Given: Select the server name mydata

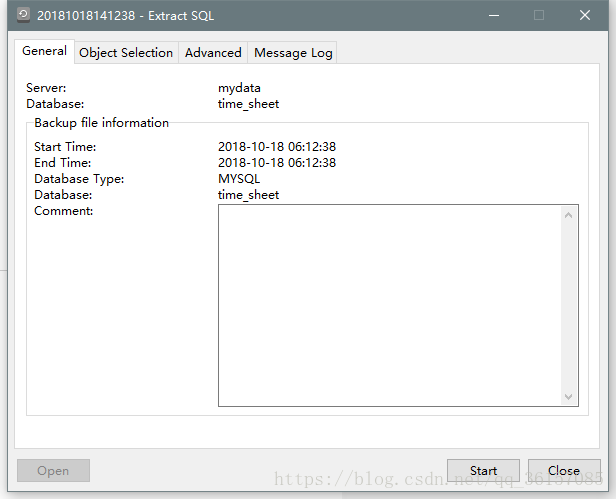Looking at the screenshot, I should pyautogui.click(x=239, y=88).
